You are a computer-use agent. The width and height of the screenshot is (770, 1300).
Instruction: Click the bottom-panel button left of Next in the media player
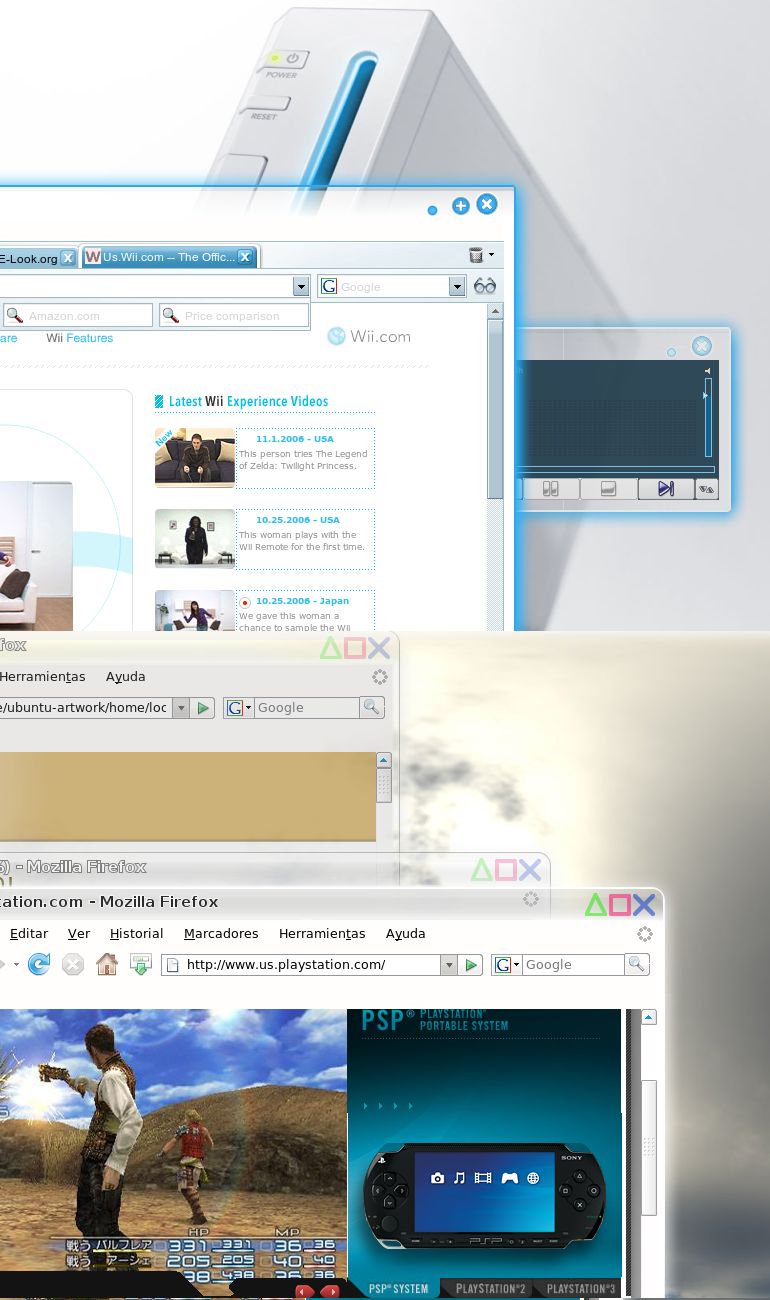[x=608, y=489]
